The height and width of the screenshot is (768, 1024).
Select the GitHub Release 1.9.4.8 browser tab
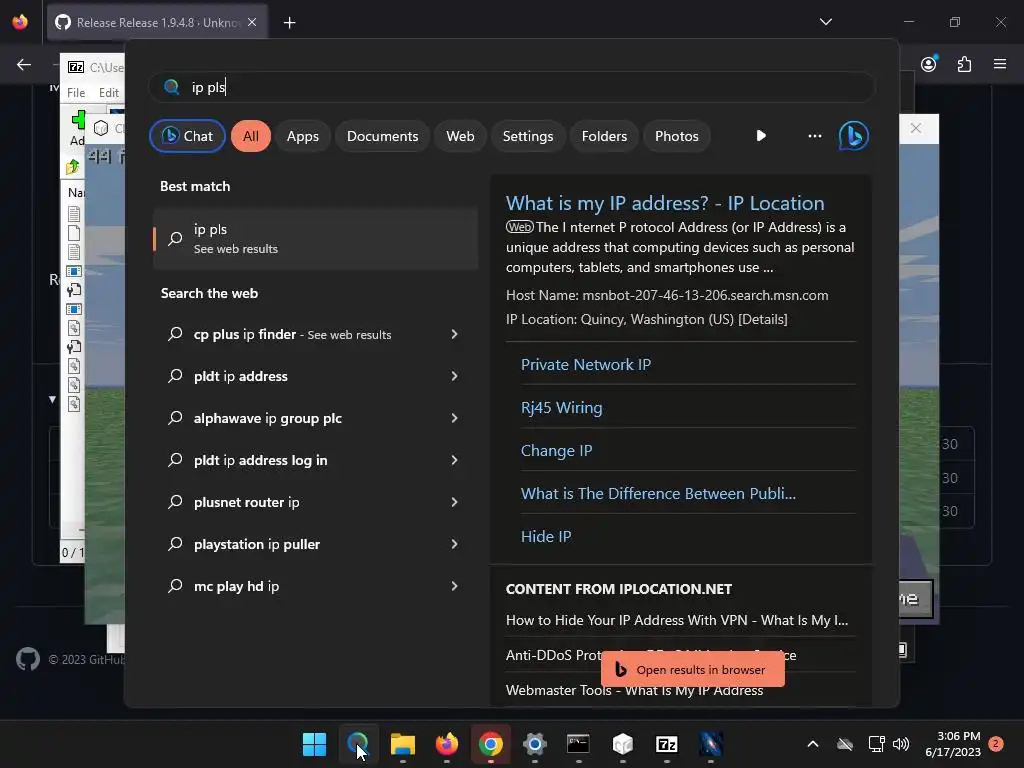point(157,23)
